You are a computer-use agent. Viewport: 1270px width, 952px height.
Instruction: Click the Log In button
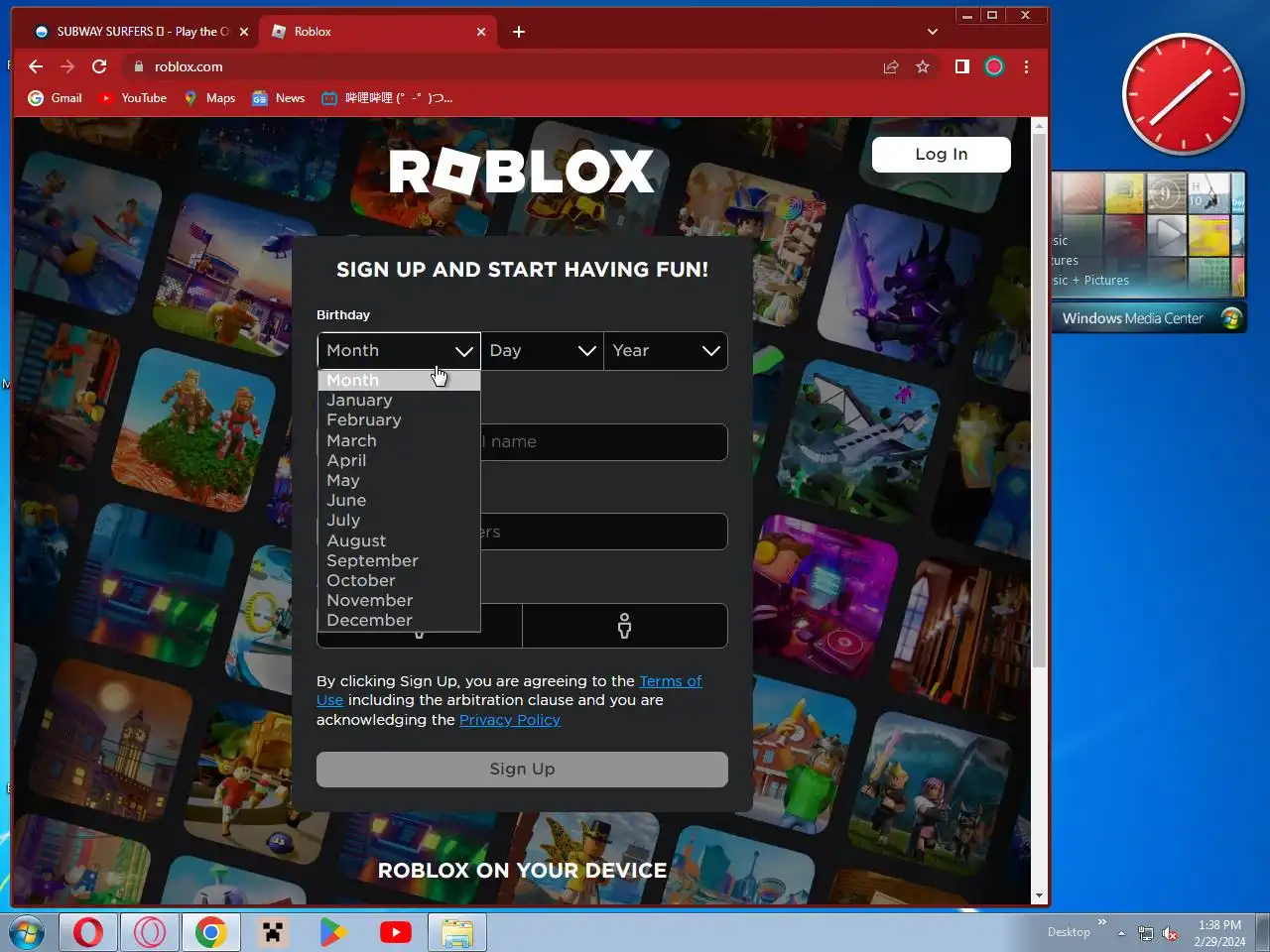[x=941, y=155]
